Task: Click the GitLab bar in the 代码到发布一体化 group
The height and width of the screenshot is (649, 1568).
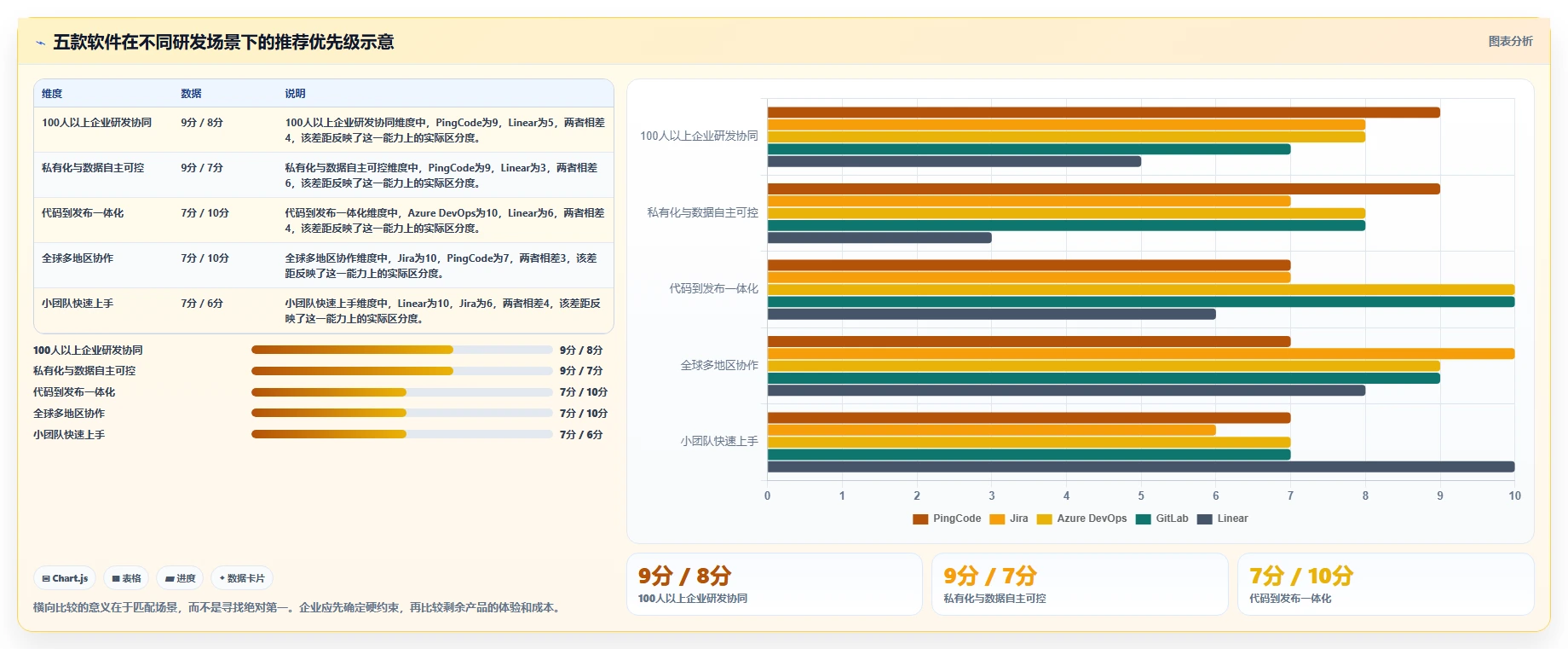Action: click(1141, 302)
